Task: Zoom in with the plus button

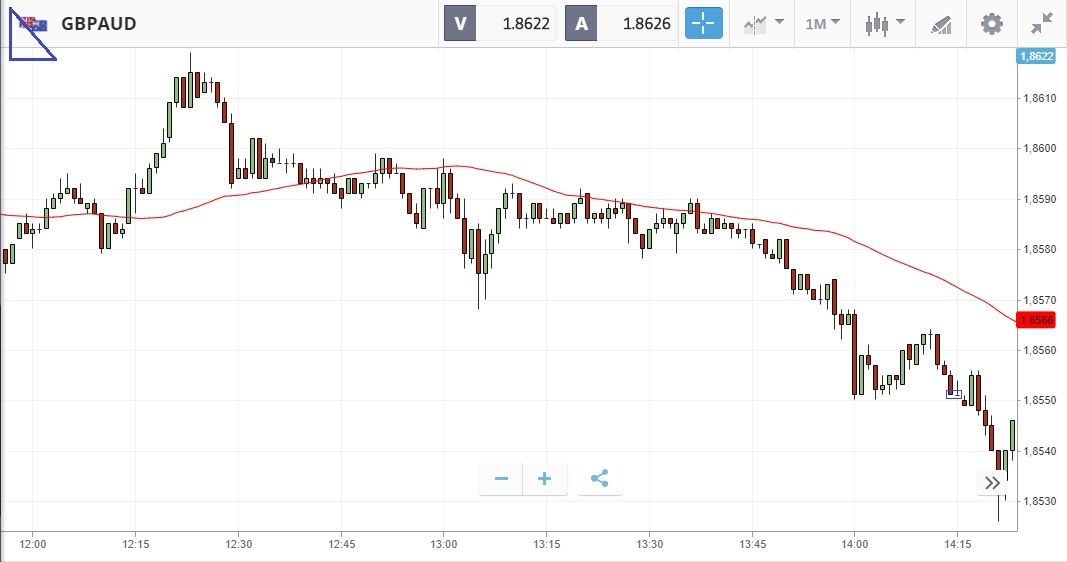Action: click(x=545, y=479)
